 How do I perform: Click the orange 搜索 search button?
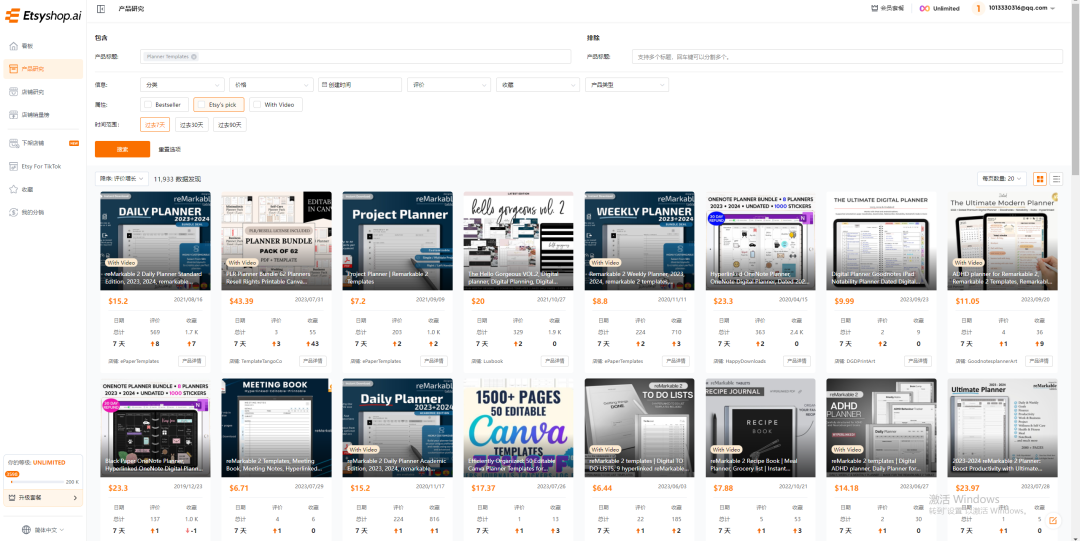(x=123, y=150)
